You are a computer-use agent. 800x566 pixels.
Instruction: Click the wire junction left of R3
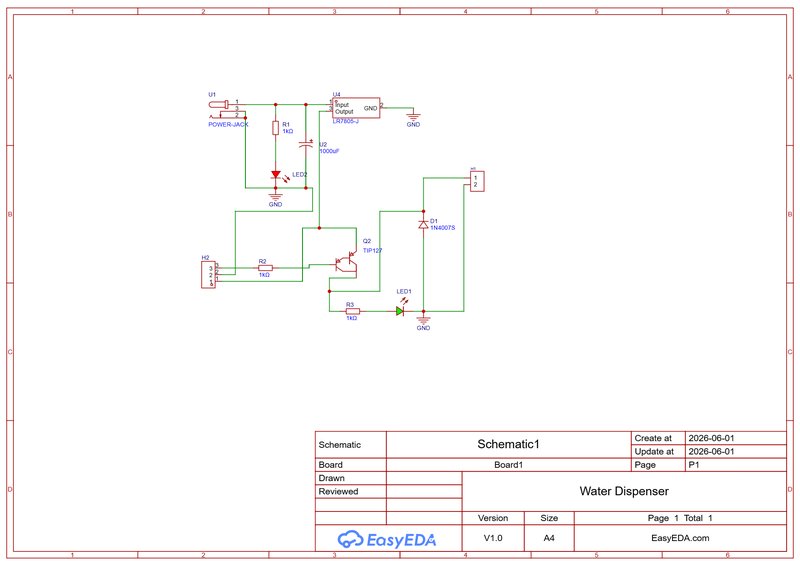point(329,291)
